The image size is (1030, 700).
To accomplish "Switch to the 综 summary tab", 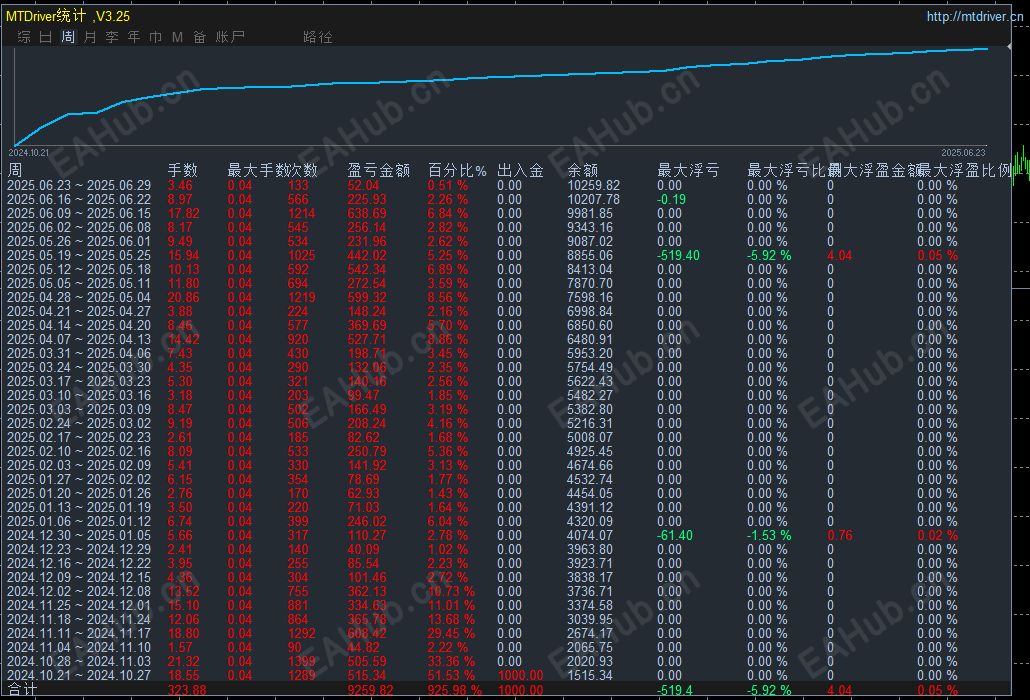I will [24, 37].
